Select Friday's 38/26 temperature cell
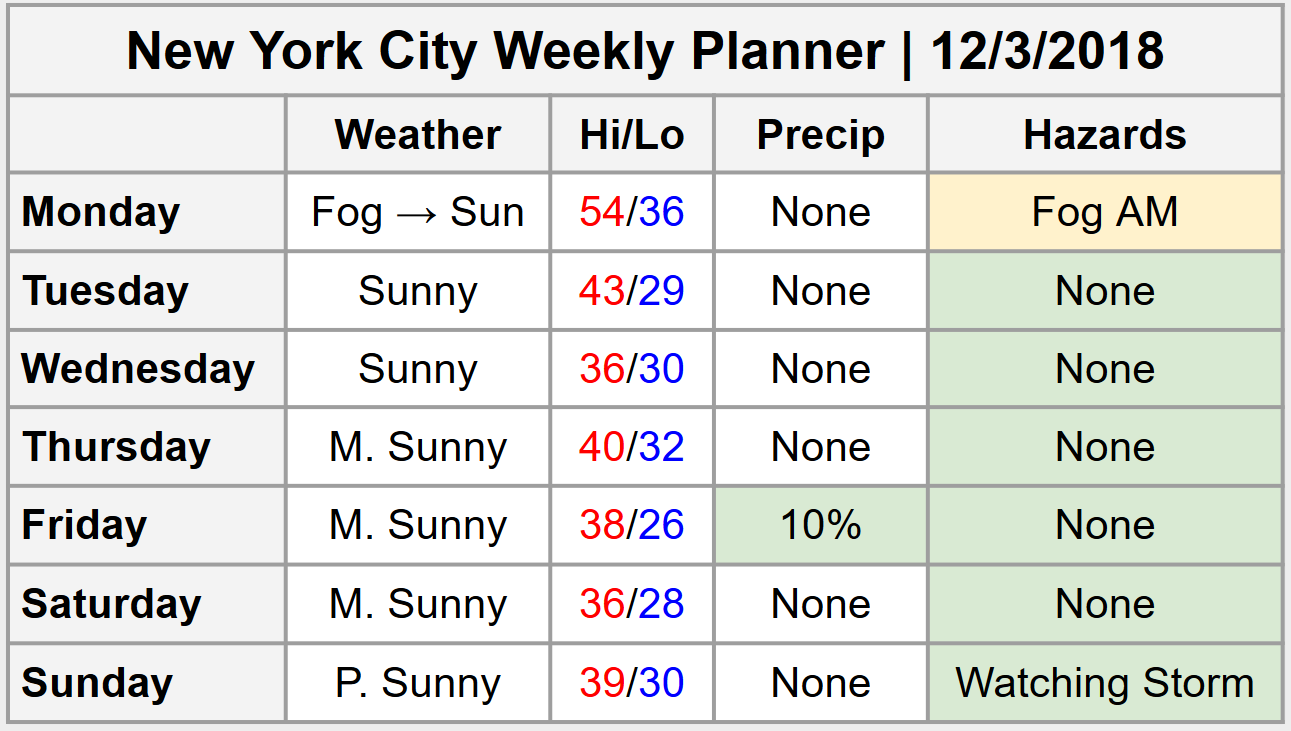The image size is (1291, 731). [x=632, y=525]
